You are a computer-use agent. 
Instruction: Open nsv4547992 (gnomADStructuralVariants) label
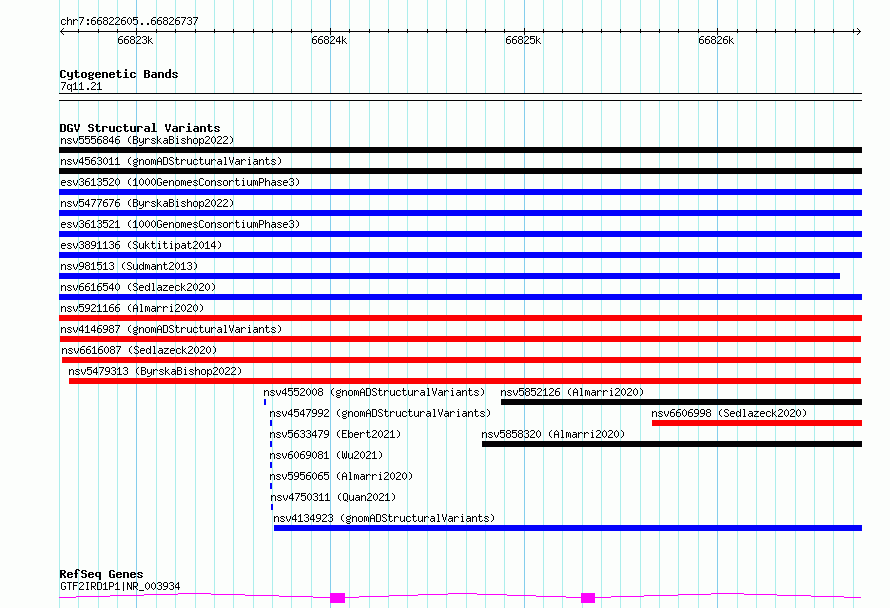[380, 413]
